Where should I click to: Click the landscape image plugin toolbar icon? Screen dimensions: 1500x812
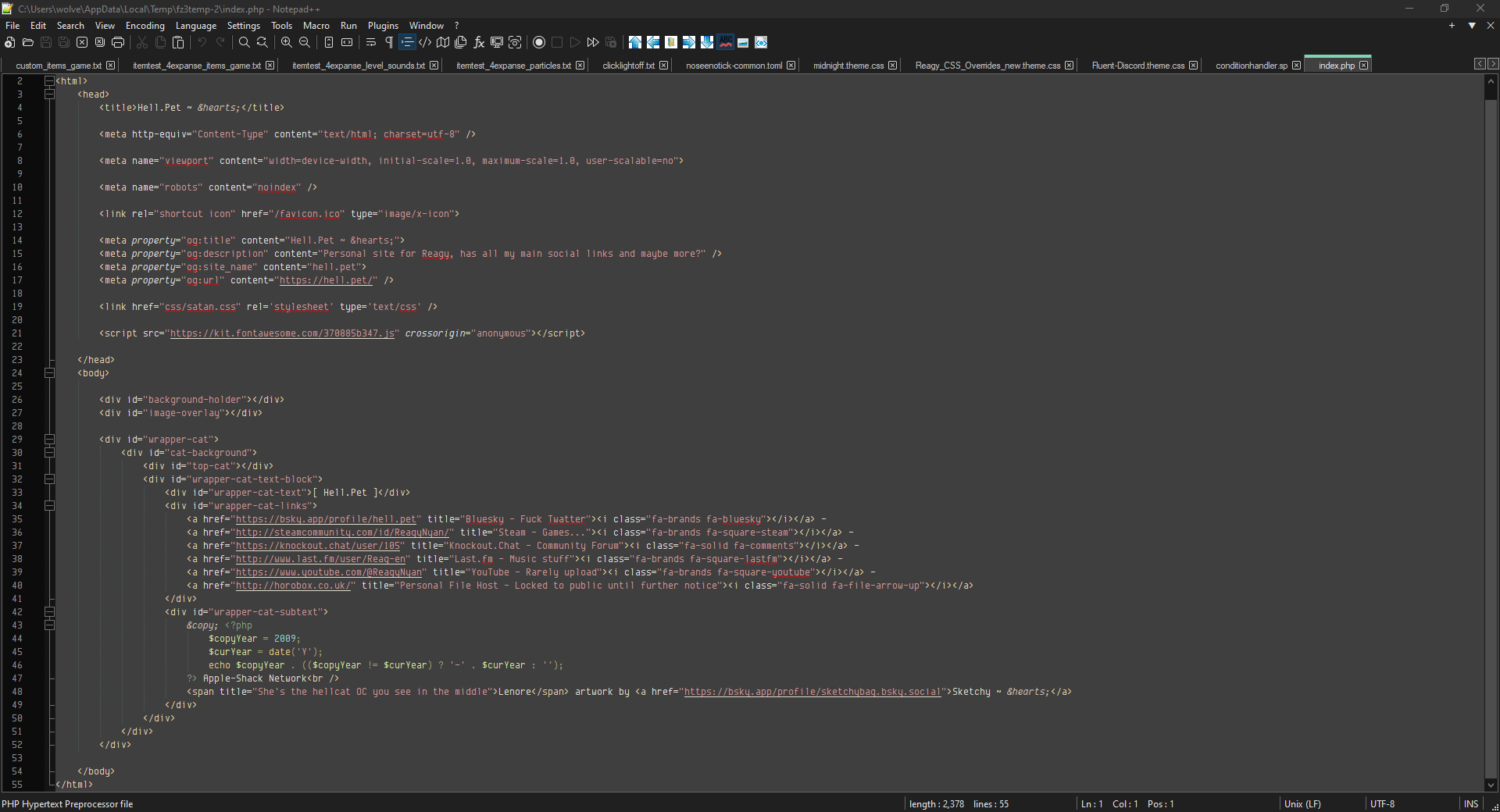click(x=743, y=42)
